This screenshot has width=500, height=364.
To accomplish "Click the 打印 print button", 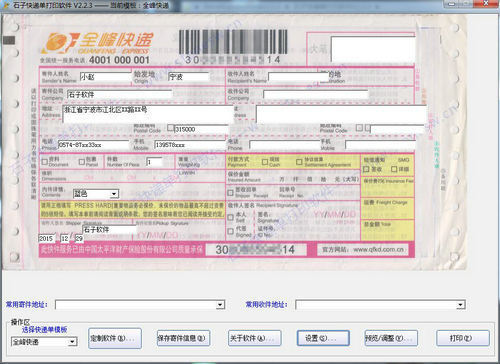I will (463, 338).
